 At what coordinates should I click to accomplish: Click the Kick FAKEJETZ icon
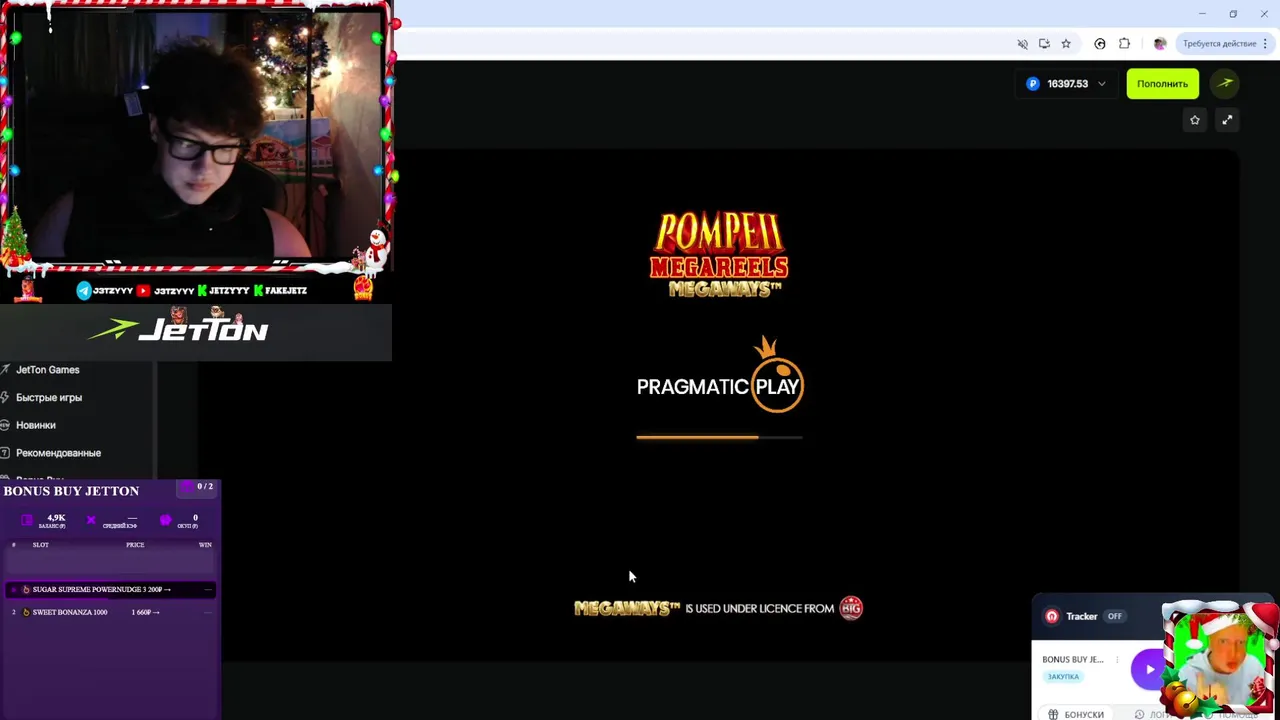pos(259,291)
